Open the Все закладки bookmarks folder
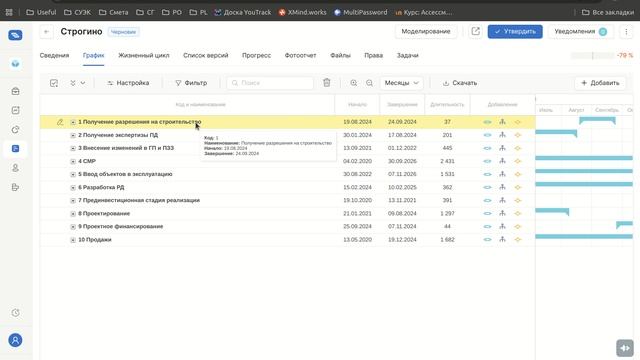 pos(608,12)
